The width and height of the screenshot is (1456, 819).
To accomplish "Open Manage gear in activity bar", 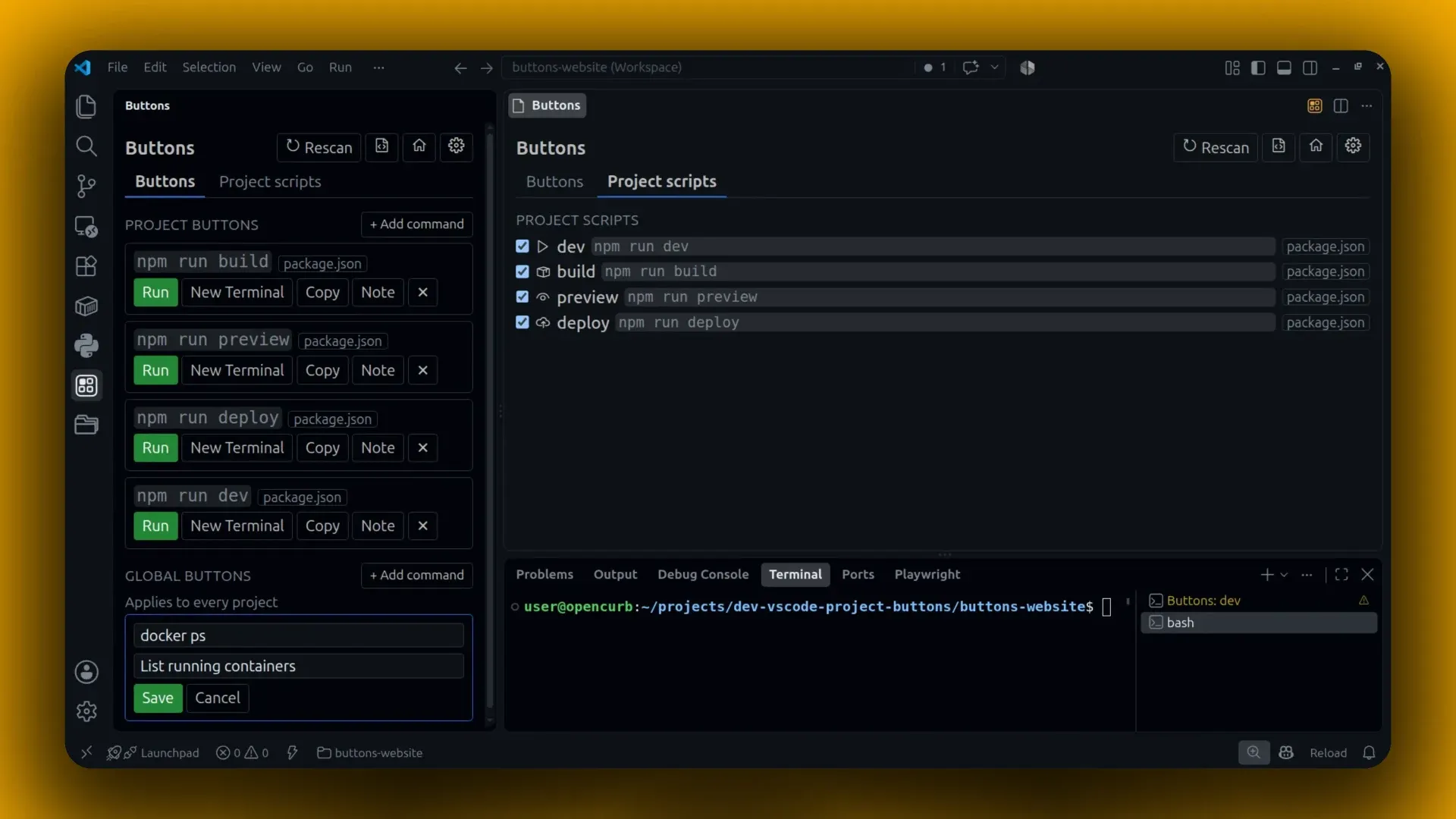I will pyautogui.click(x=86, y=711).
